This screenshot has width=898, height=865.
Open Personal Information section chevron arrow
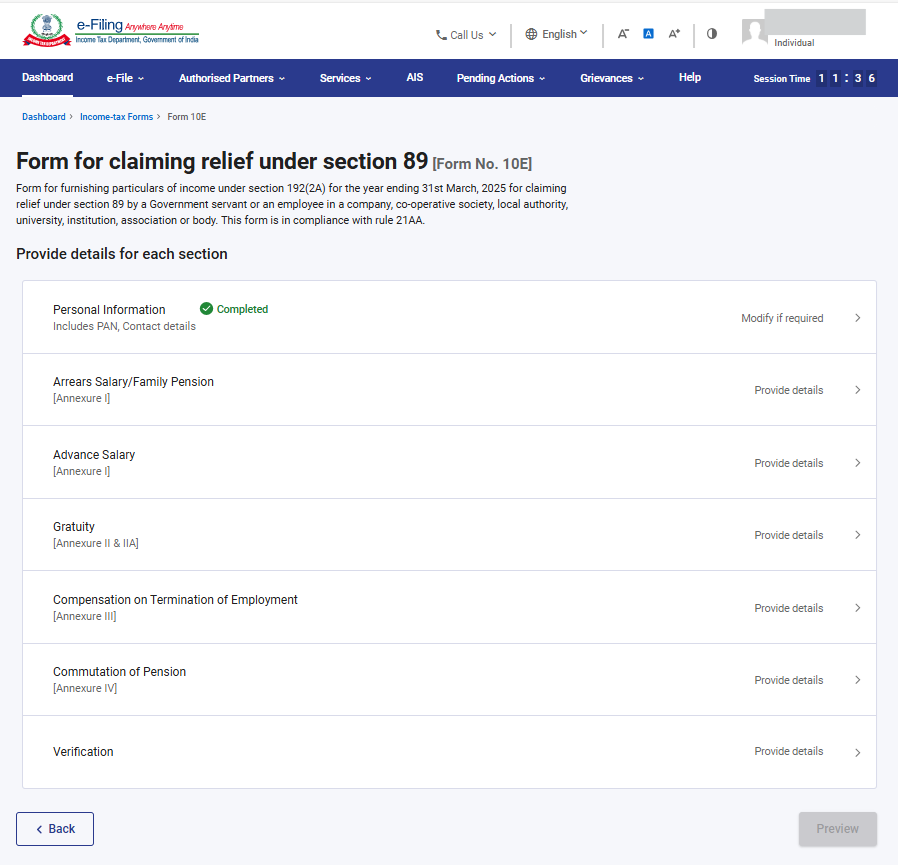pos(857,318)
